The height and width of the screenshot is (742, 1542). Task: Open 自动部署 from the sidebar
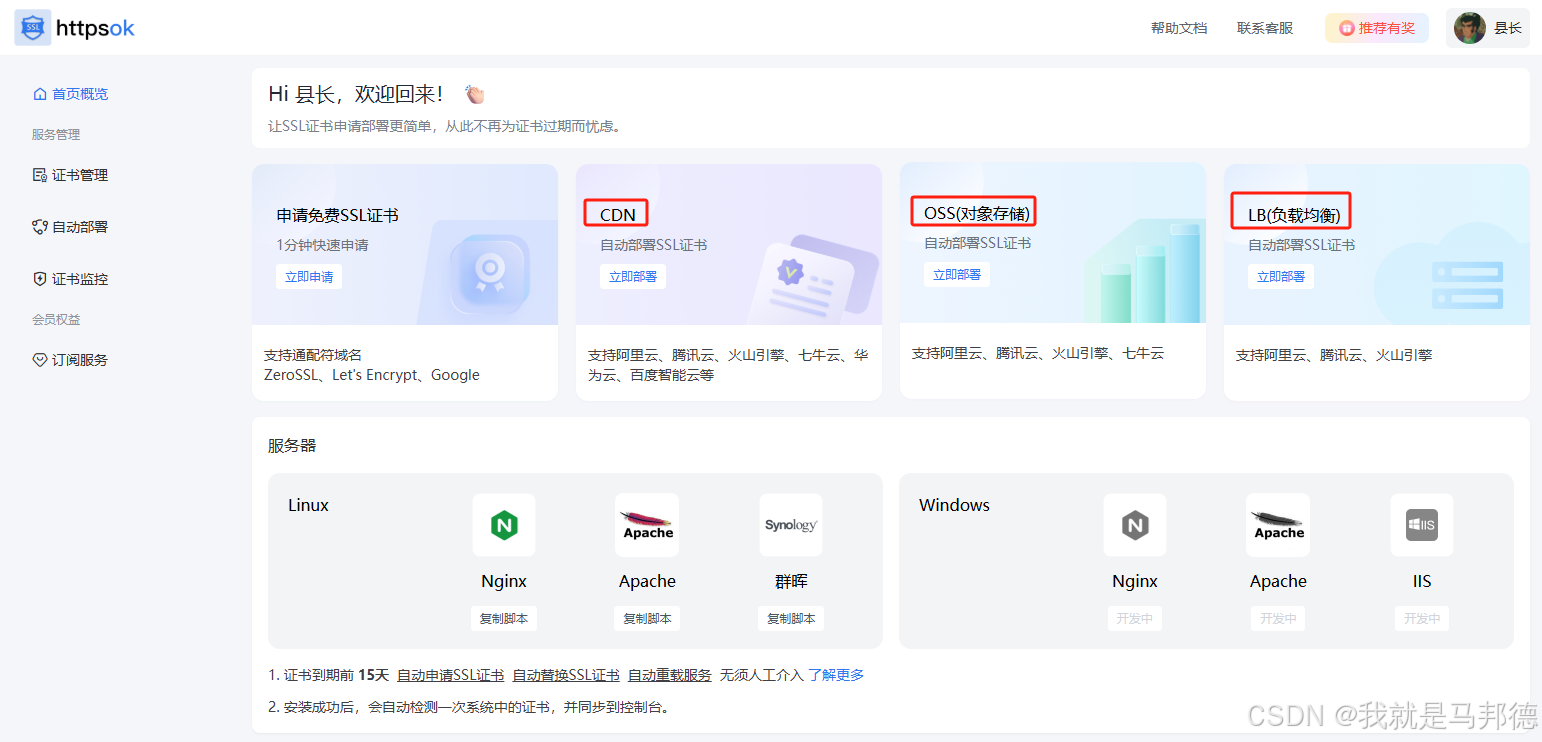(40, 226)
